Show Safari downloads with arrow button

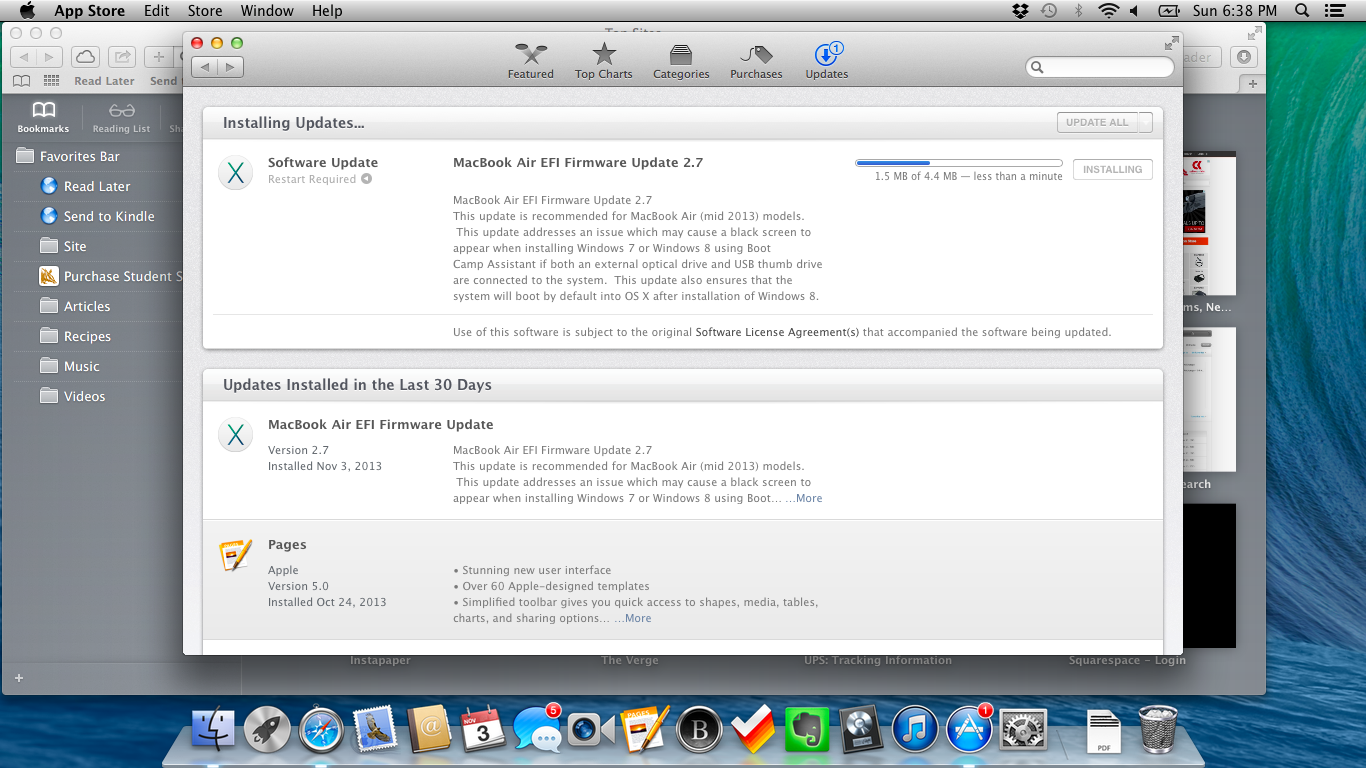point(1244,57)
